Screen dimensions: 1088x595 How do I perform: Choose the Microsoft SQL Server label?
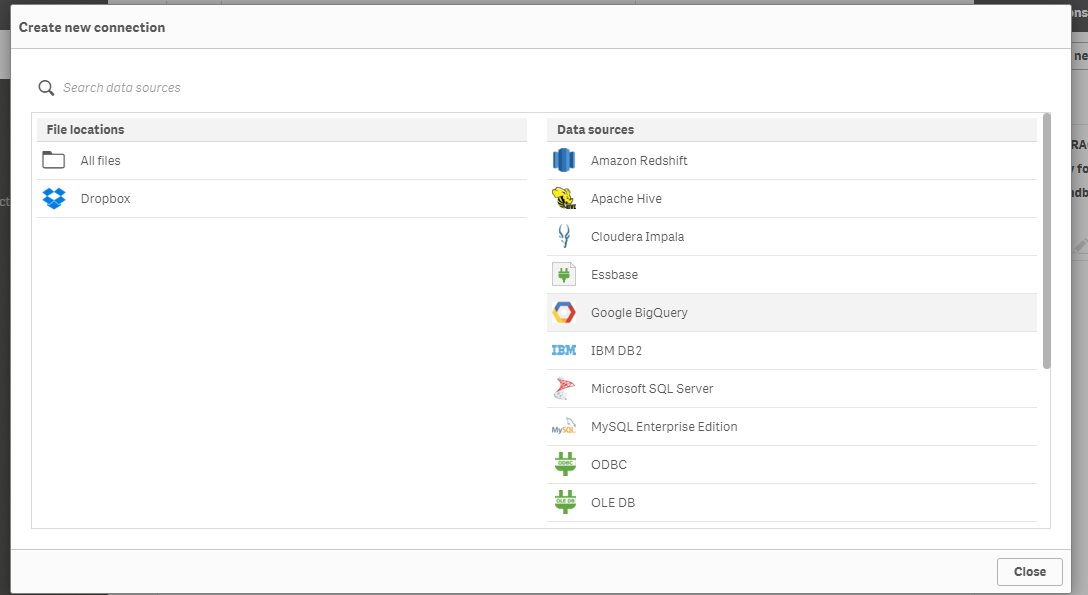click(x=652, y=389)
